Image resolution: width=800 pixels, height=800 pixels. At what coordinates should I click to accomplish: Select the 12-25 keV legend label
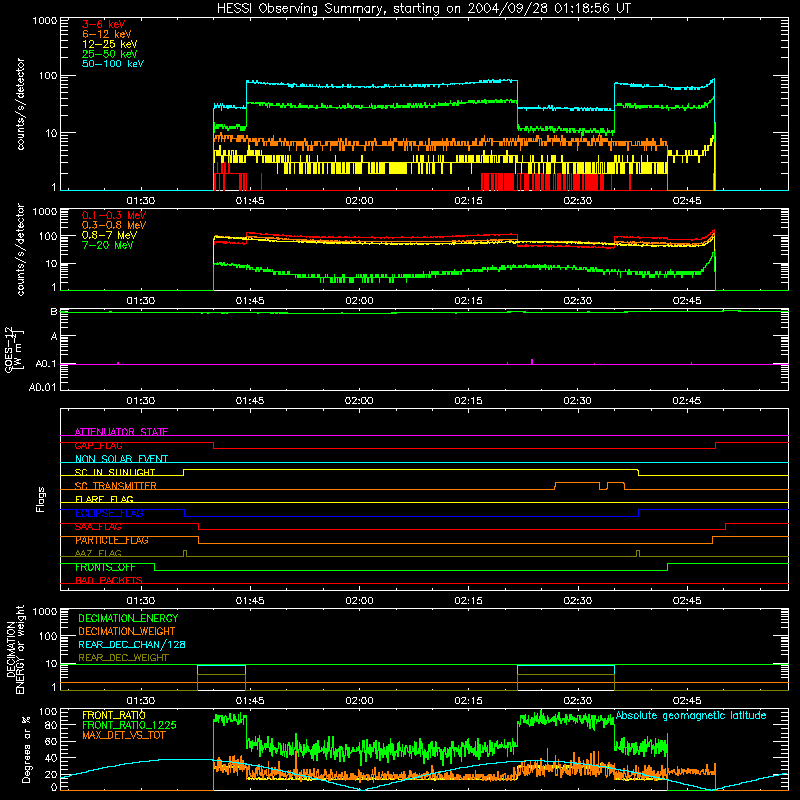(109, 44)
